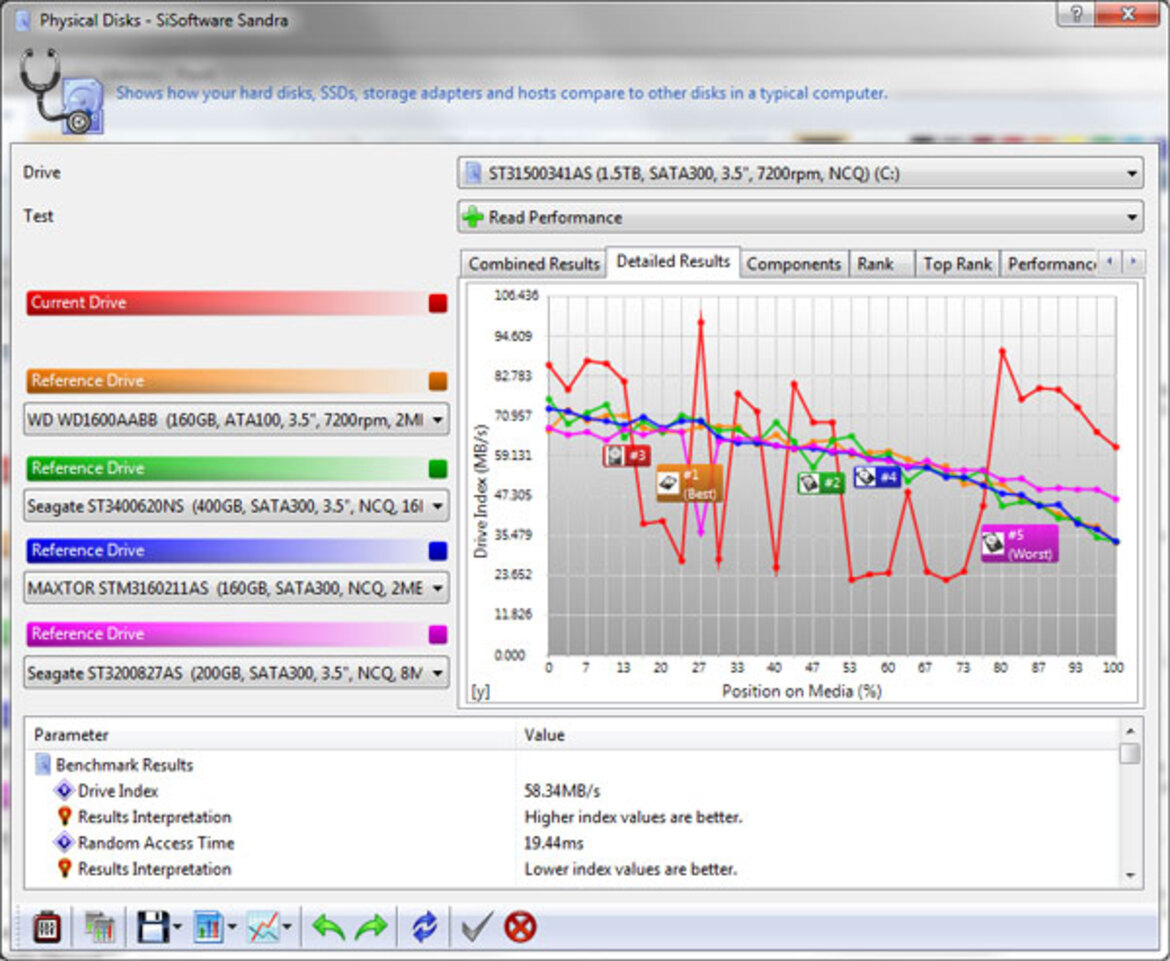1170x961 pixels.
Task: Open the Read Performance test dropdown
Action: point(800,217)
